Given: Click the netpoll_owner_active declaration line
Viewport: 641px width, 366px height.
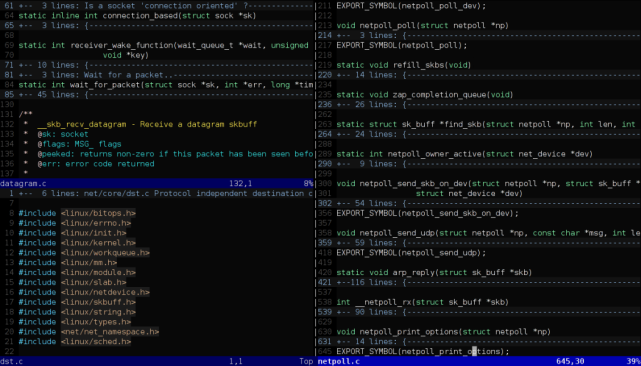Looking at the screenshot, I should (x=464, y=154).
